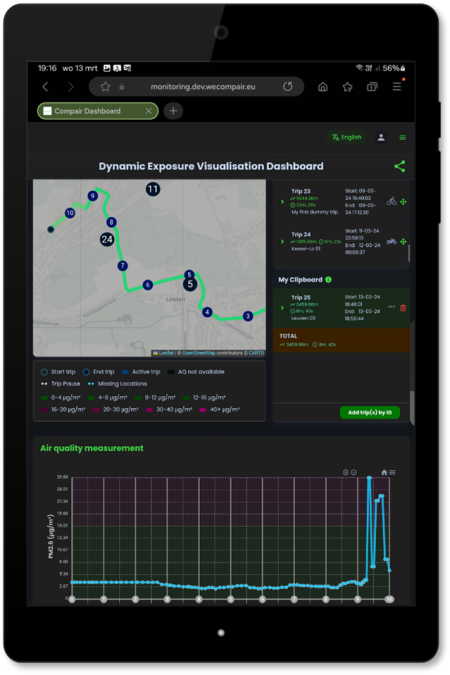Go back with the browser back arrow
The width and height of the screenshot is (450, 675).
point(45,87)
